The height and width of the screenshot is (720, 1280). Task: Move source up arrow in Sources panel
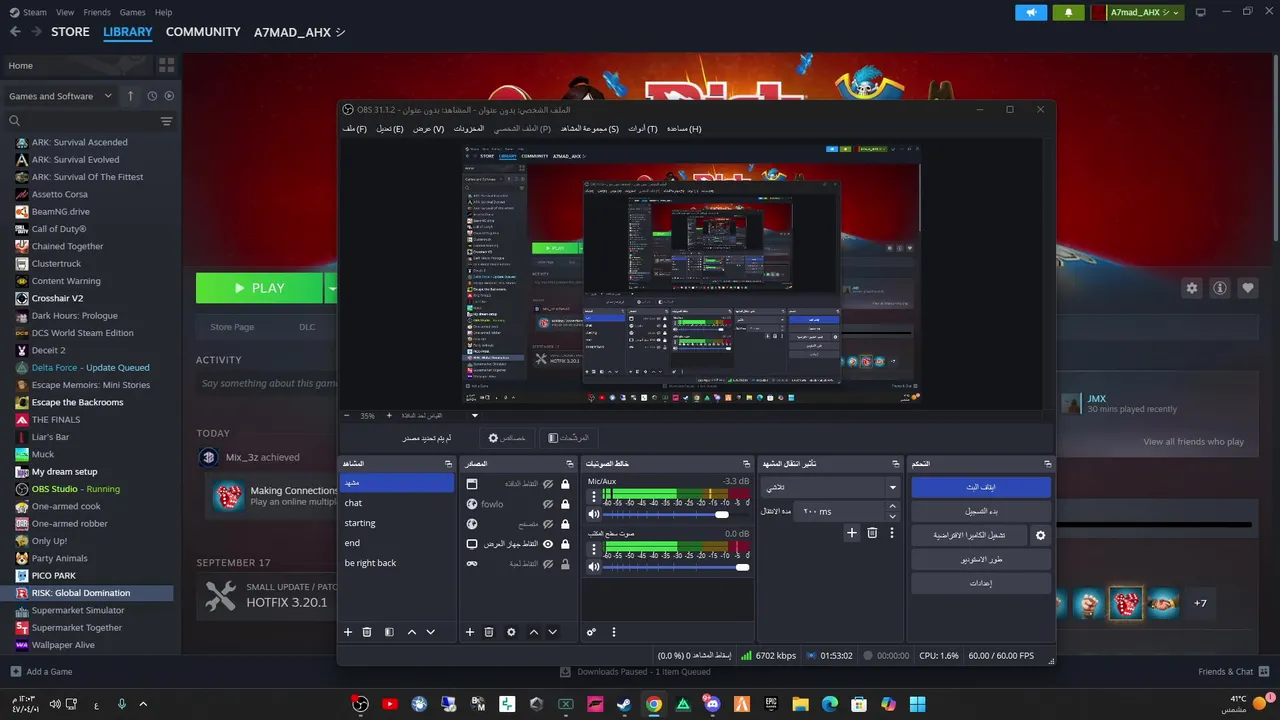coord(533,632)
